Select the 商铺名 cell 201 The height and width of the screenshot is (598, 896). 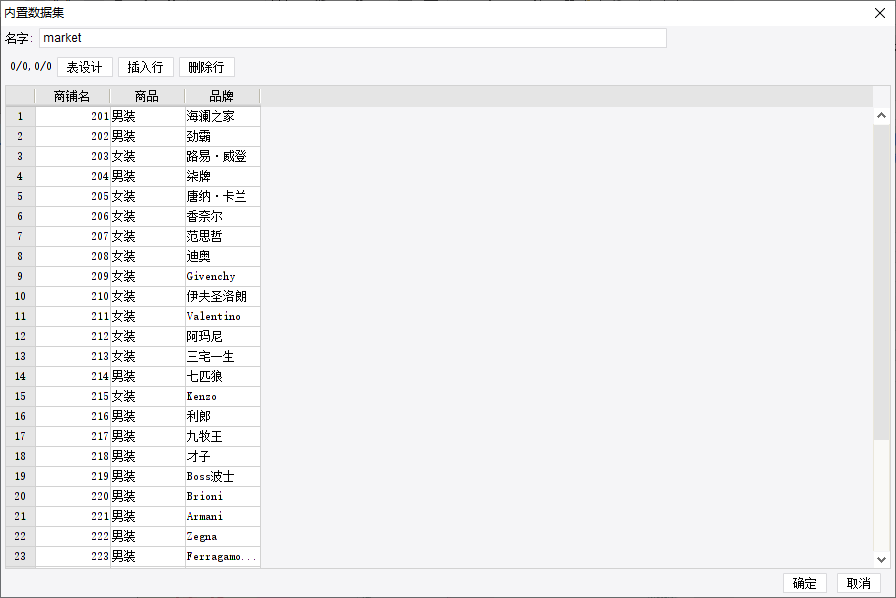click(73, 117)
